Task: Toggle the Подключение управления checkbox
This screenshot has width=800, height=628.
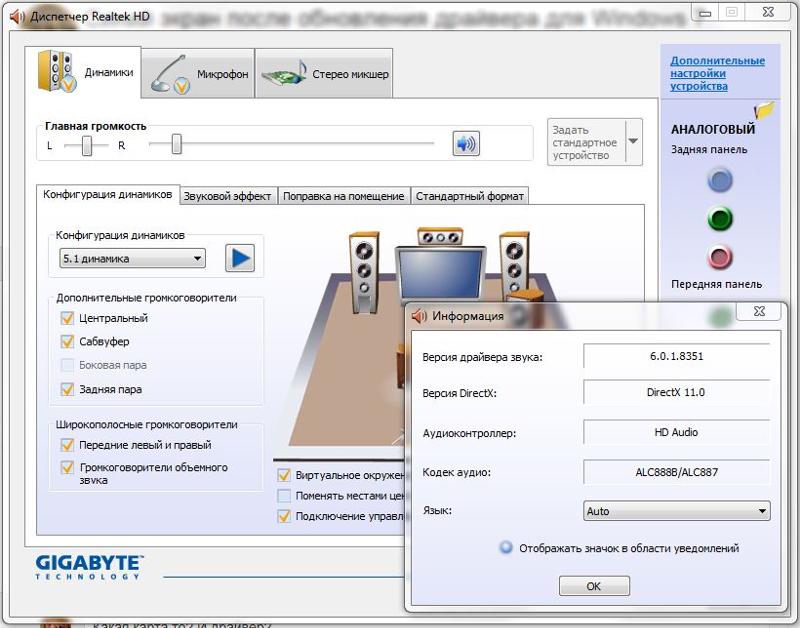Action: pyautogui.click(x=284, y=516)
